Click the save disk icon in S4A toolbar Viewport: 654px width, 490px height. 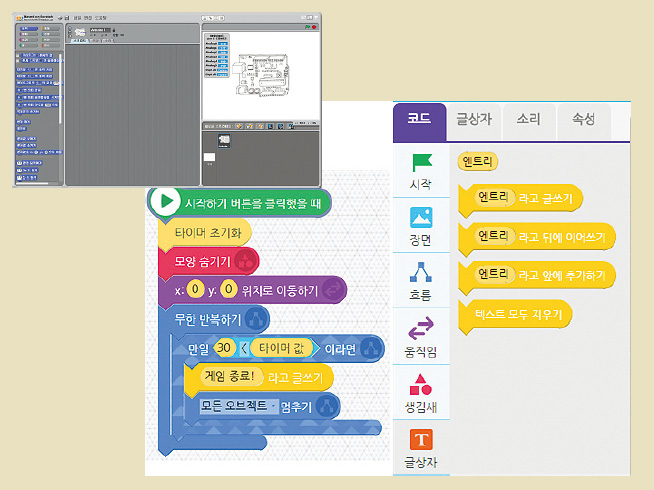[67, 18]
